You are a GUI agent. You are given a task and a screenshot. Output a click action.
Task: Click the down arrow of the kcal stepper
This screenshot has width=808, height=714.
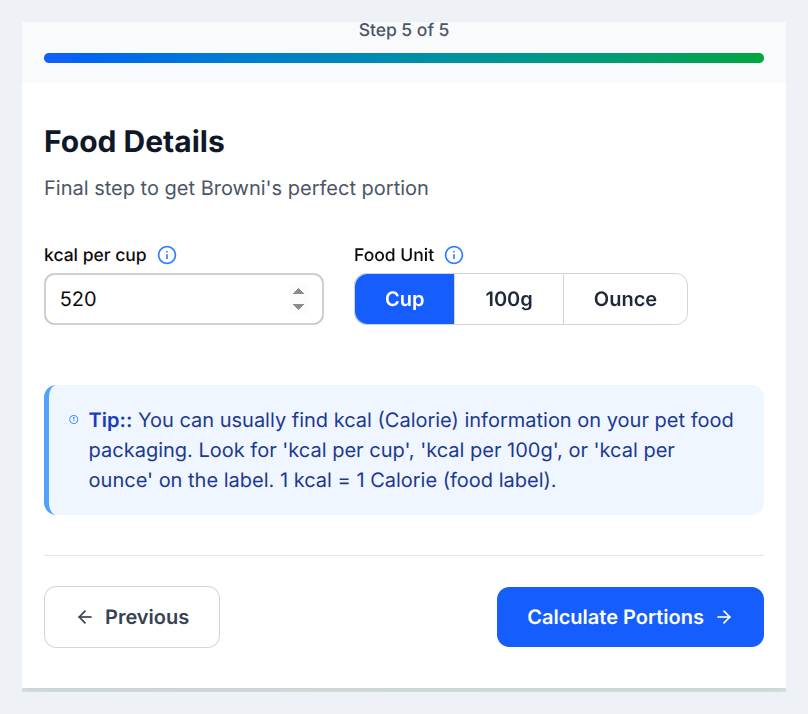click(x=298, y=306)
